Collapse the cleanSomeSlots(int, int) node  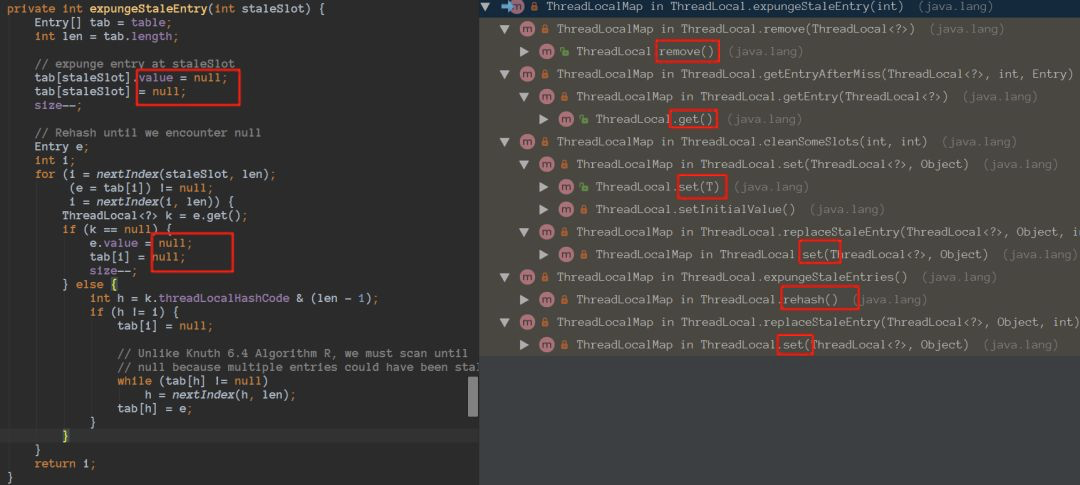(x=506, y=142)
